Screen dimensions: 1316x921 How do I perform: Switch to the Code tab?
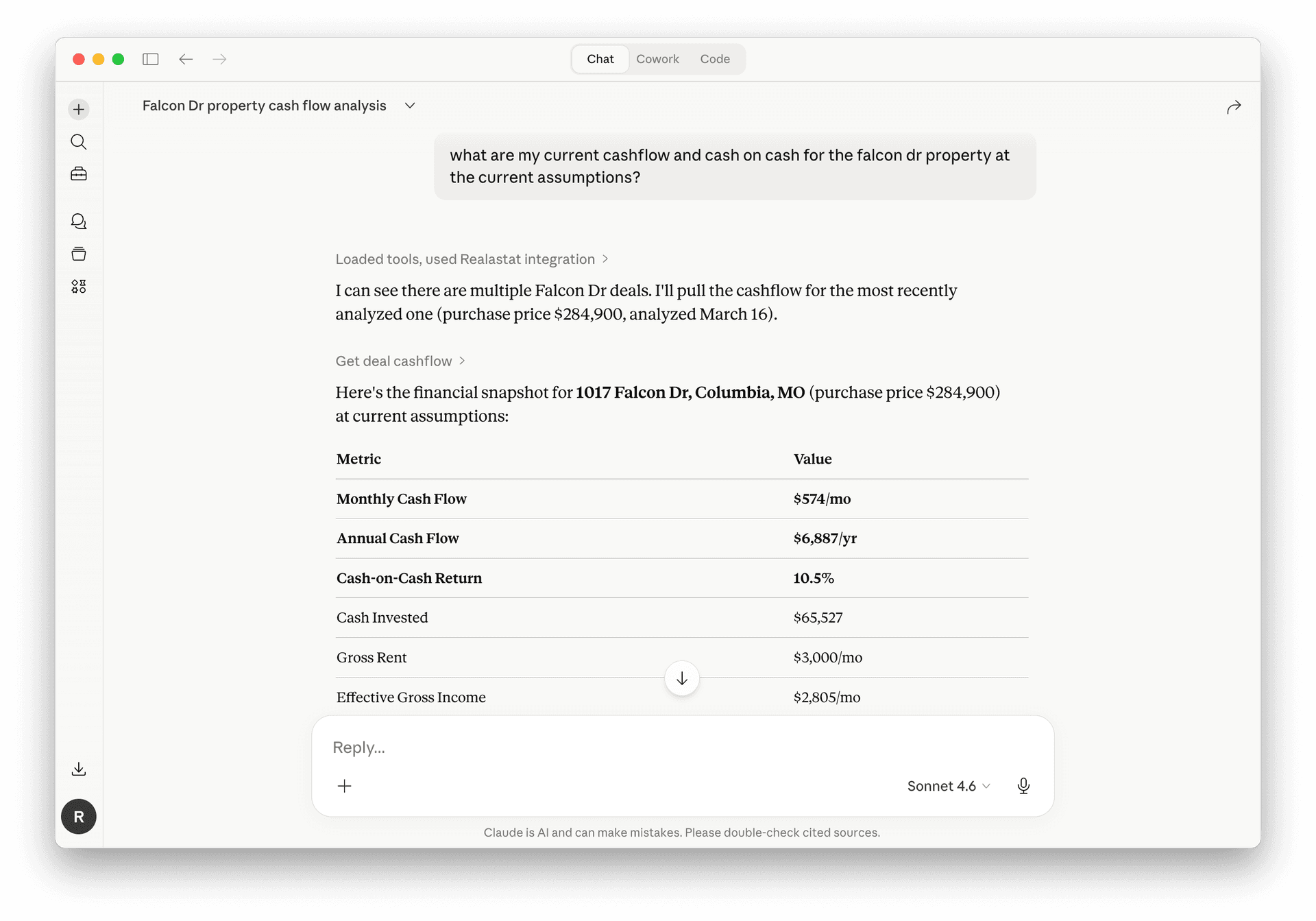715,59
